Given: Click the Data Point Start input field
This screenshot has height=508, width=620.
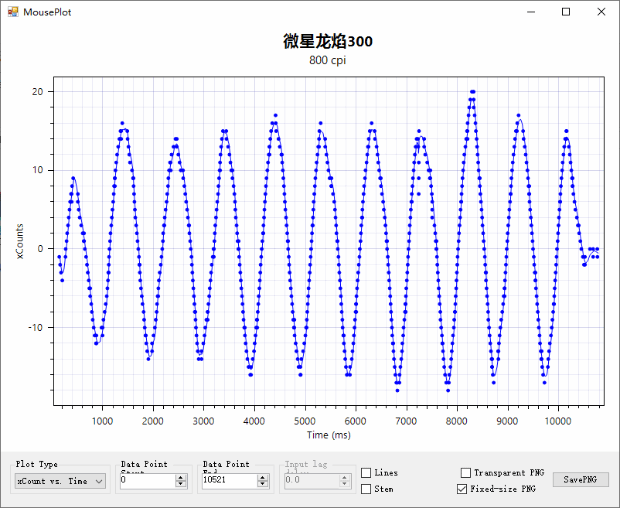Looking at the screenshot, I should pyautogui.click(x=147, y=480).
